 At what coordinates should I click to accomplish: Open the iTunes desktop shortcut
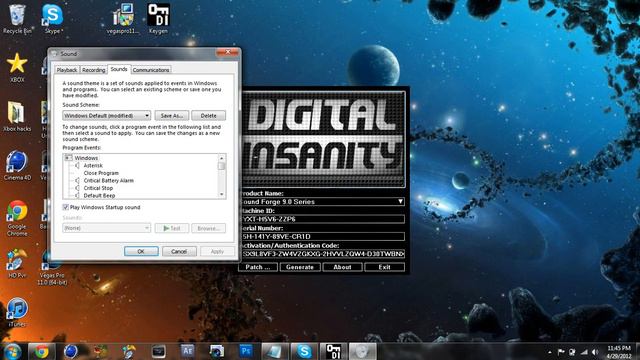click(17, 312)
